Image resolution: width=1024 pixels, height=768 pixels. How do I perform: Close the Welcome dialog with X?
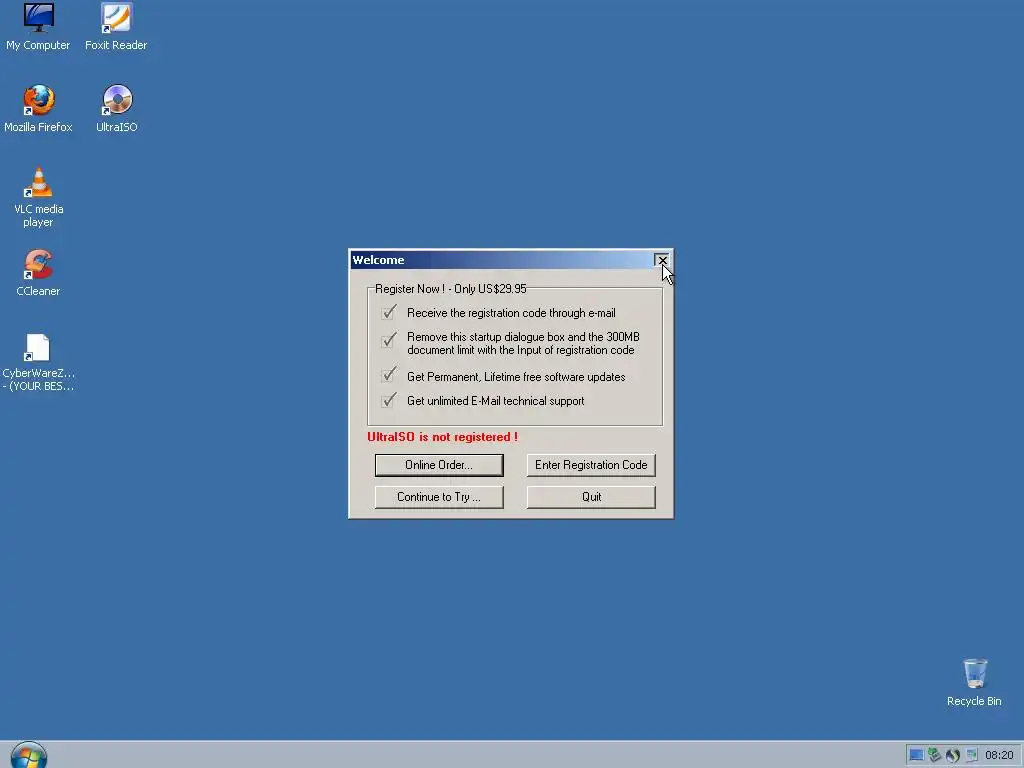662,260
